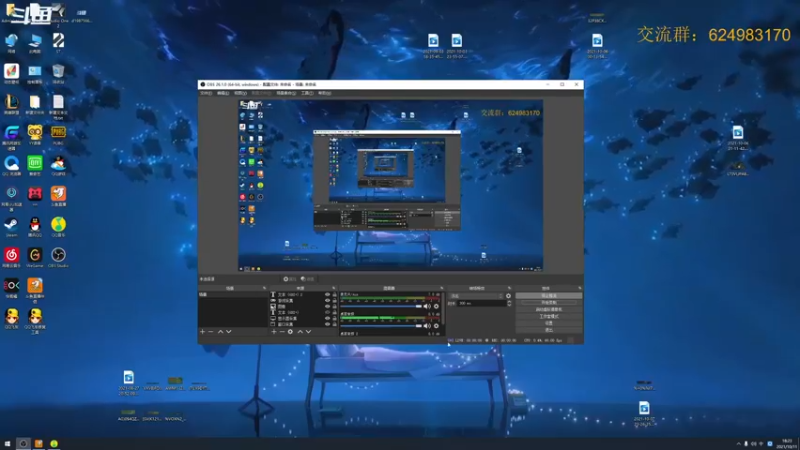
Task: Open source properties gear in Sources toolbar
Action: 290,332
